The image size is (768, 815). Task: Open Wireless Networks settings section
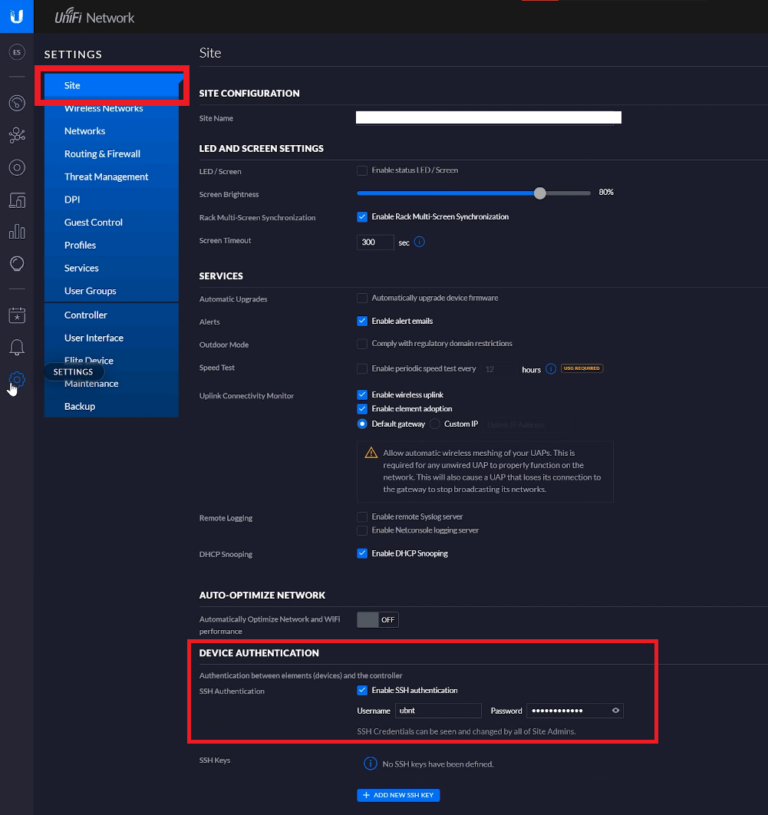point(103,108)
